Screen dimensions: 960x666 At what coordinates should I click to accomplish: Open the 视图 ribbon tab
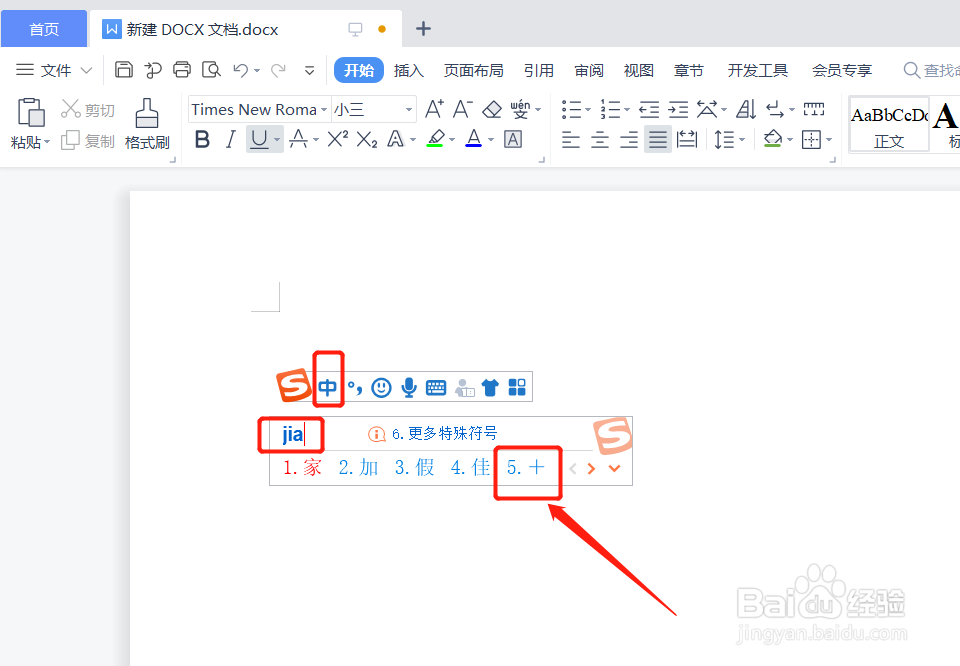(x=639, y=70)
